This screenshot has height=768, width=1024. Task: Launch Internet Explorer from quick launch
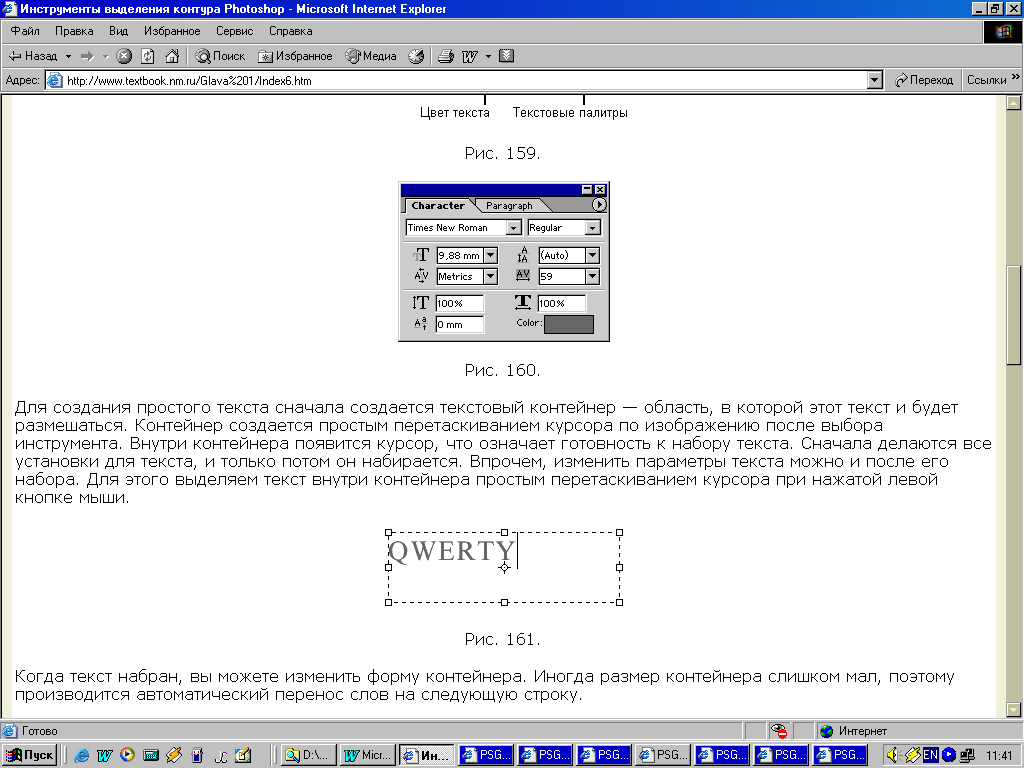82,756
